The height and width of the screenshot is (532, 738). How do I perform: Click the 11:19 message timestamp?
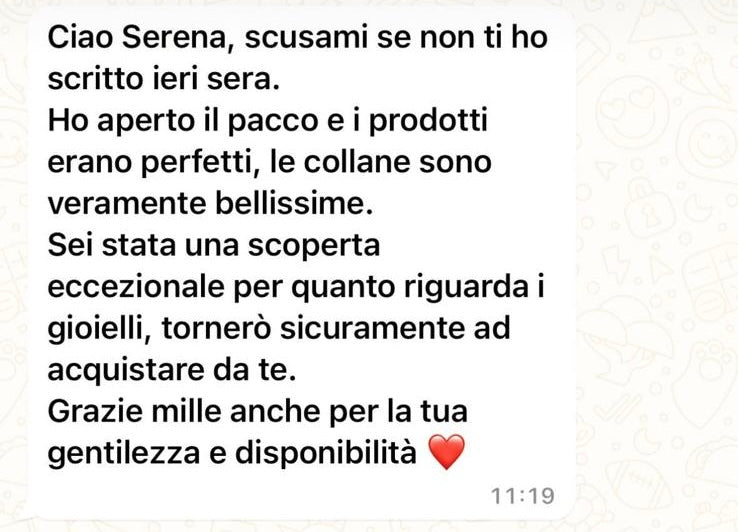[x=522, y=496]
